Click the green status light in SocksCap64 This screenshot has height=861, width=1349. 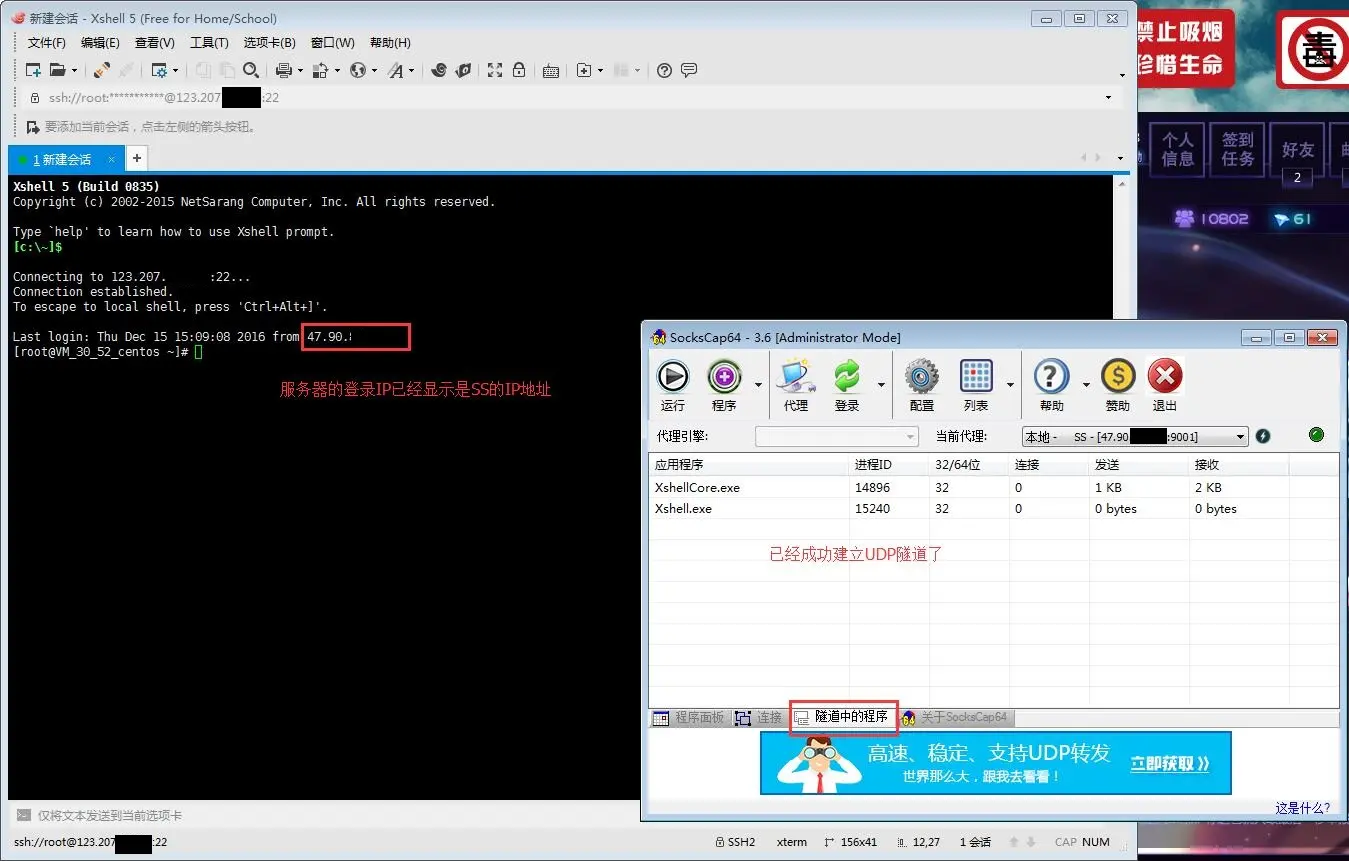coord(1316,435)
